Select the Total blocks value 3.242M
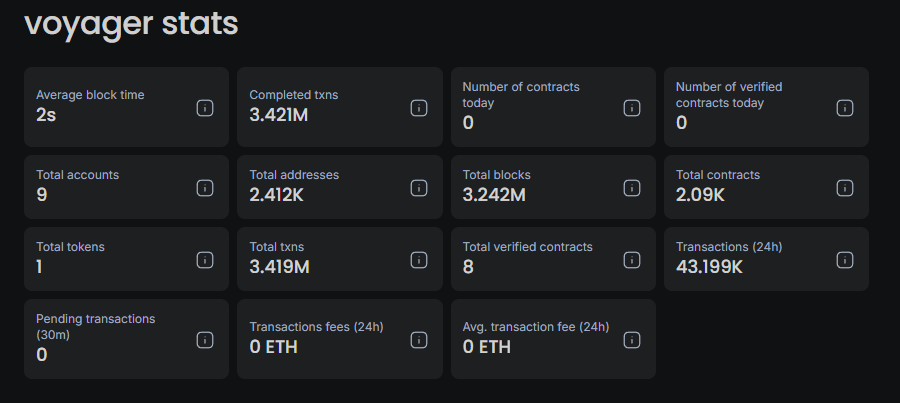900x403 pixels. coord(494,195)
